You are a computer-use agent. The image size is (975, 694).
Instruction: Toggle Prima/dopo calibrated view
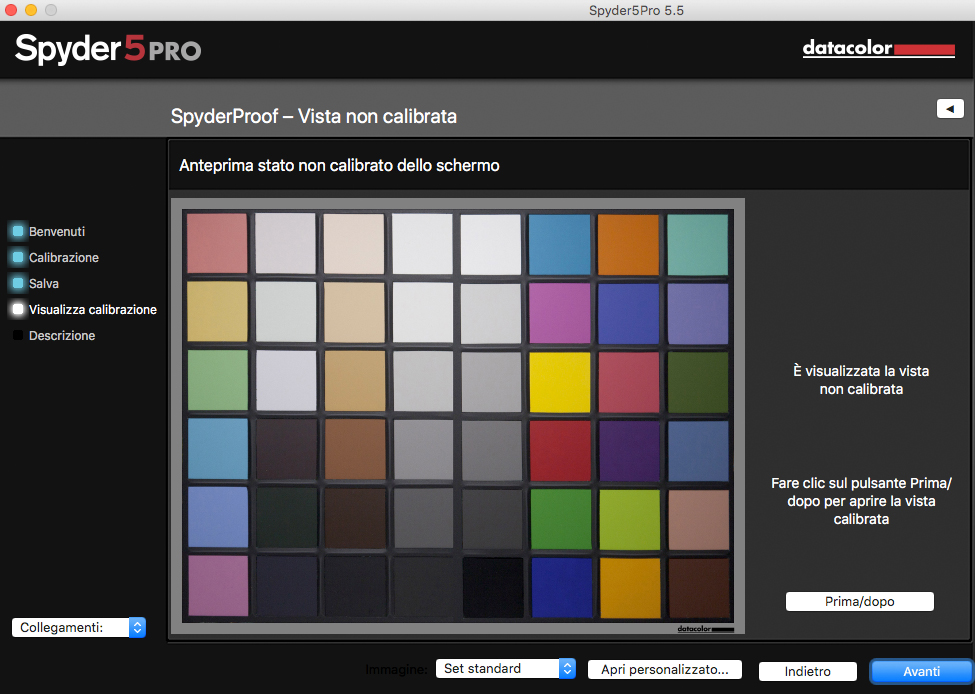coord(859,601)
